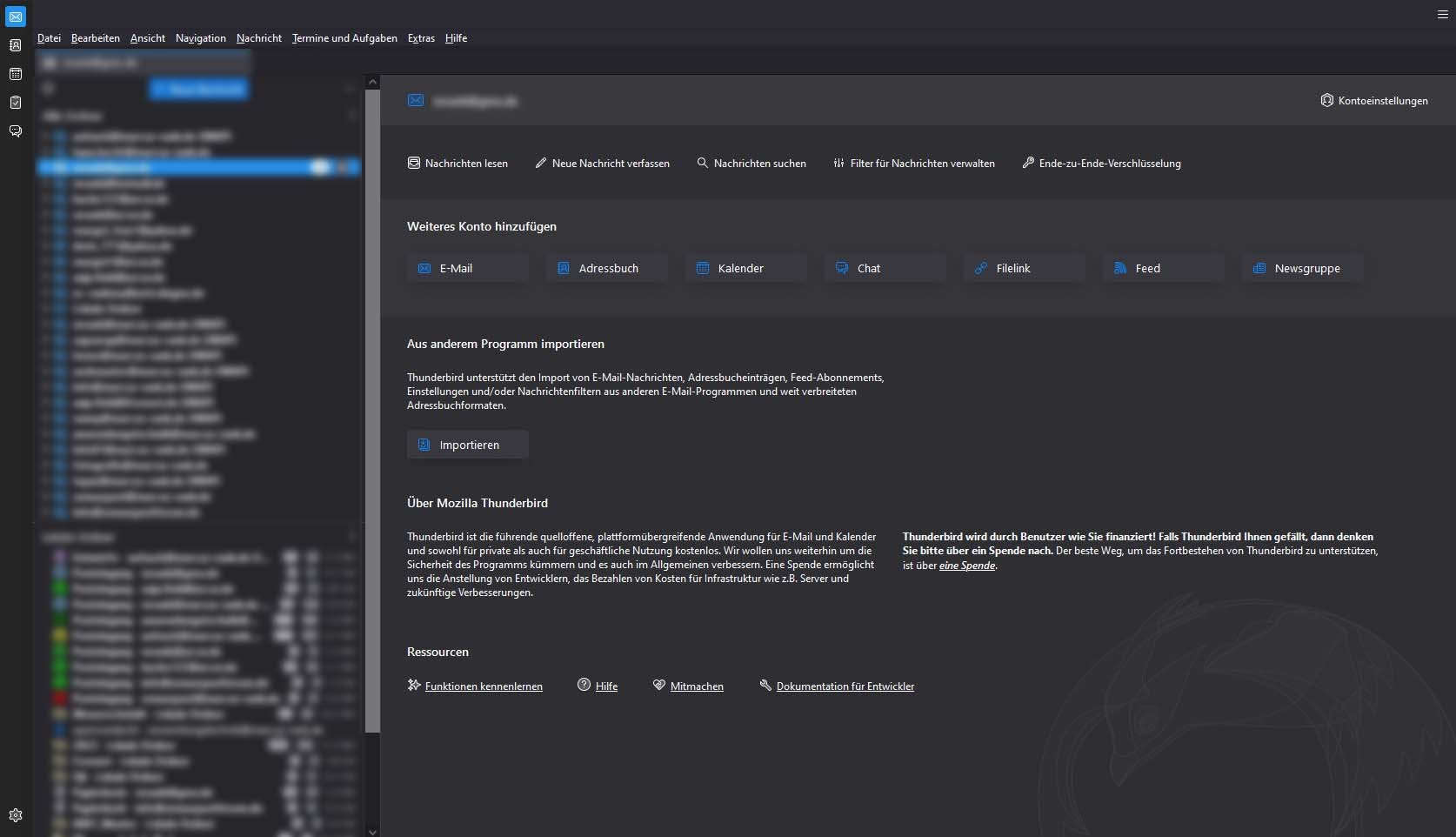The height and width of the screenshot is (837, 1456).
Task: Open the hamburger application menu
Action: pyautogui.click(x=1443, y=15)
